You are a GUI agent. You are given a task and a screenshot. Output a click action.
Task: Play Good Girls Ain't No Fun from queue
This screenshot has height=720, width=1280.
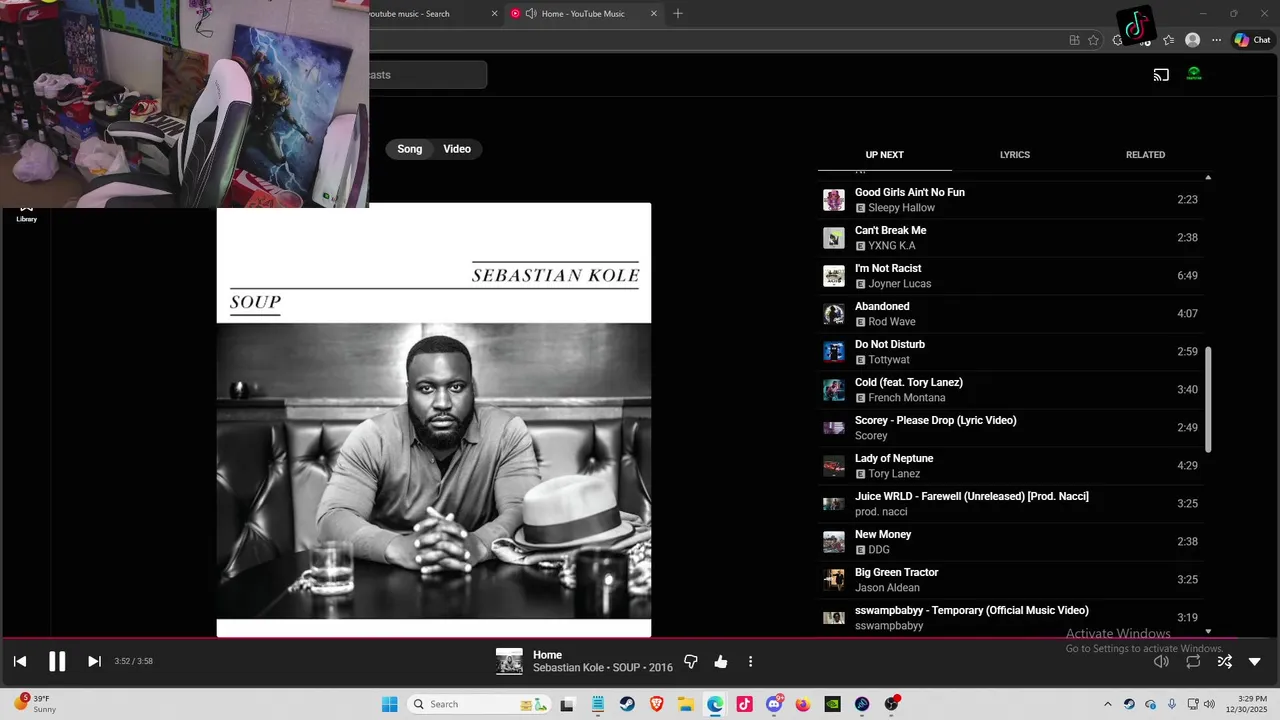click(x=1010, y=200)
